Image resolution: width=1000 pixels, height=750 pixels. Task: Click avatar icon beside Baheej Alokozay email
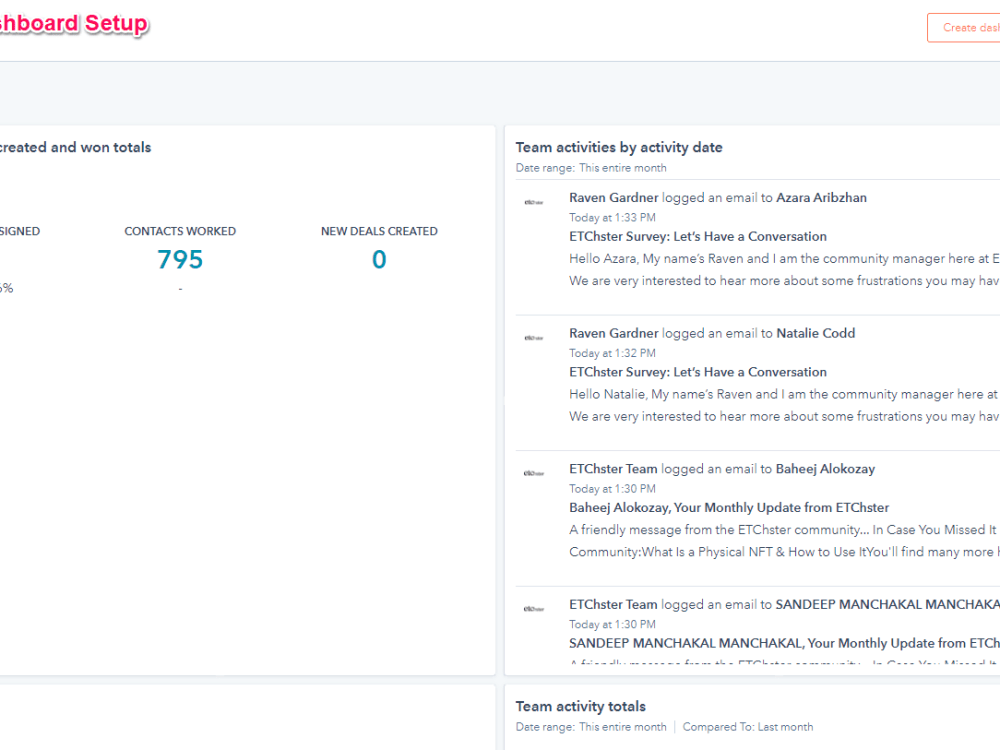coord(534,473)
